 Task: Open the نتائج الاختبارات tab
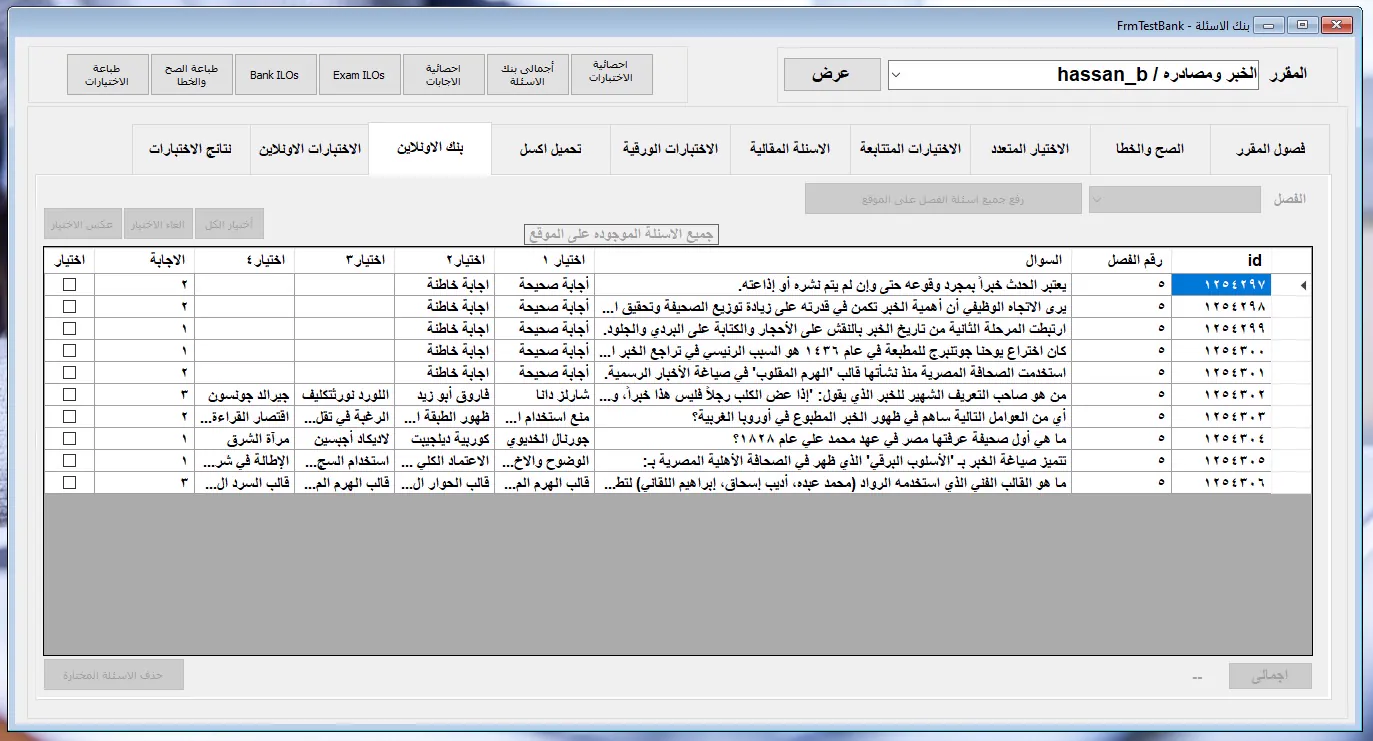tap(191, 149)
